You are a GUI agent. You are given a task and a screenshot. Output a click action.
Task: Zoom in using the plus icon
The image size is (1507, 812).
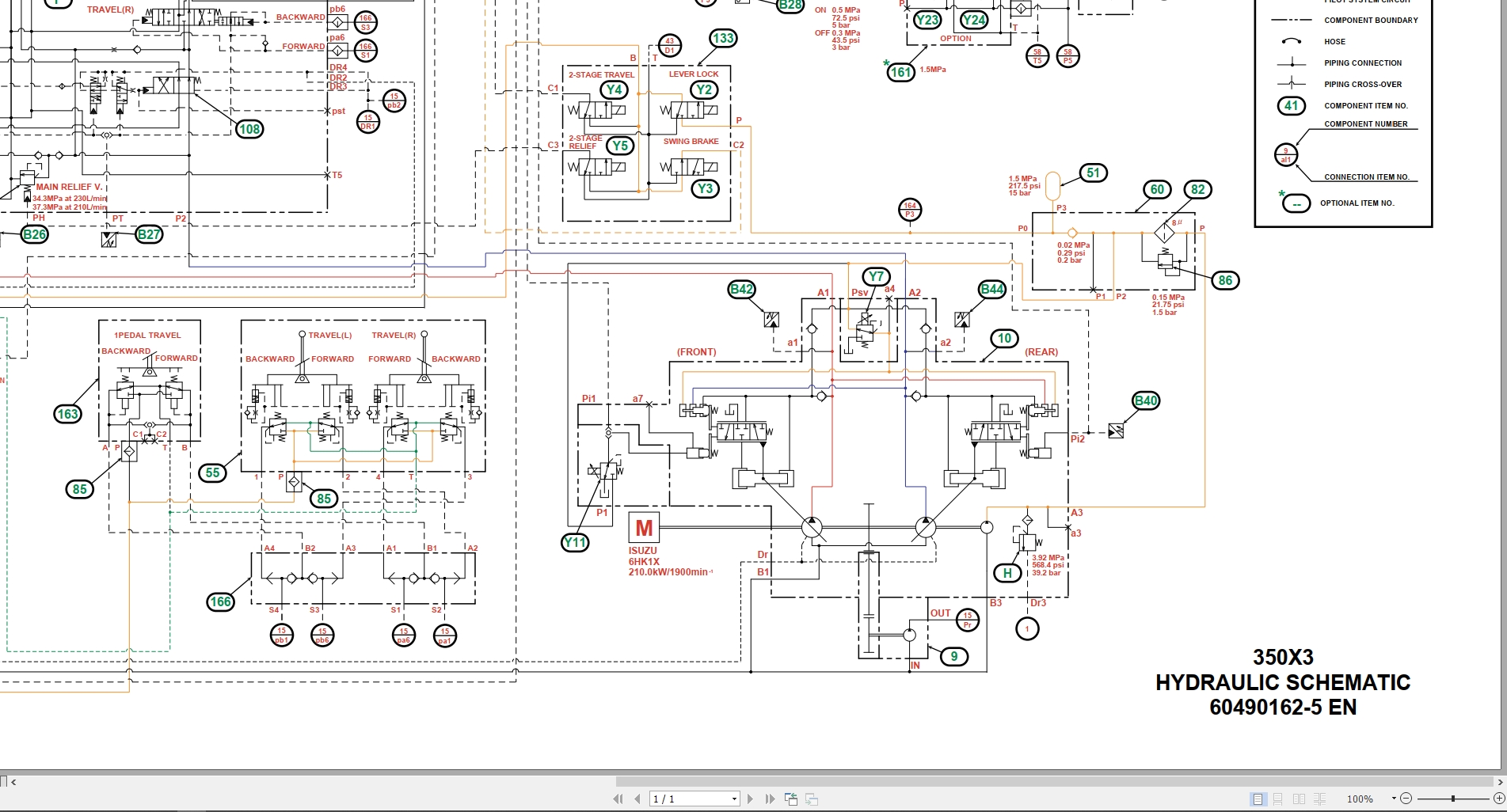click(x=1499, y=798)
